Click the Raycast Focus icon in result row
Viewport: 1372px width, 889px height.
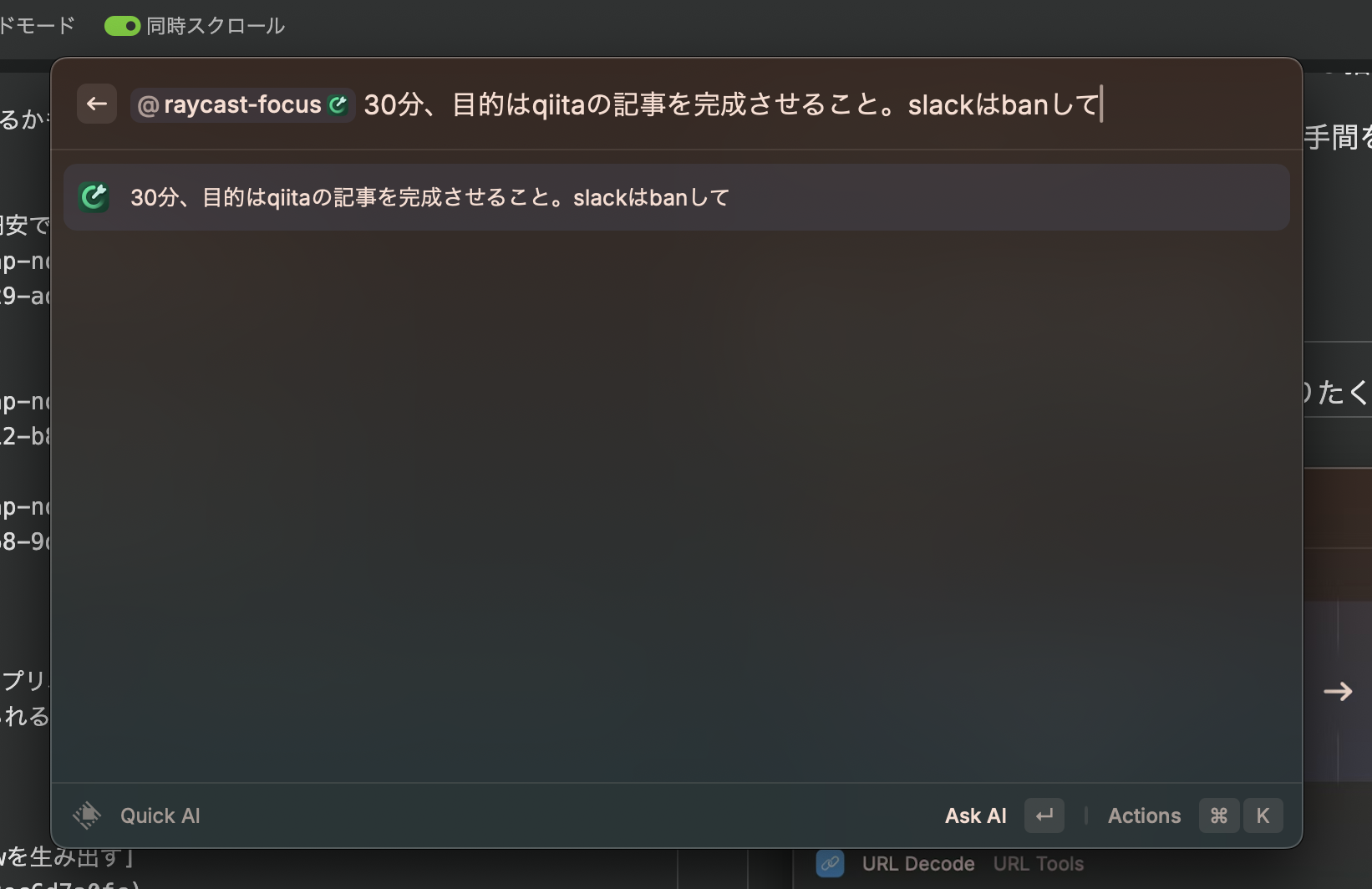pos(94,197)
